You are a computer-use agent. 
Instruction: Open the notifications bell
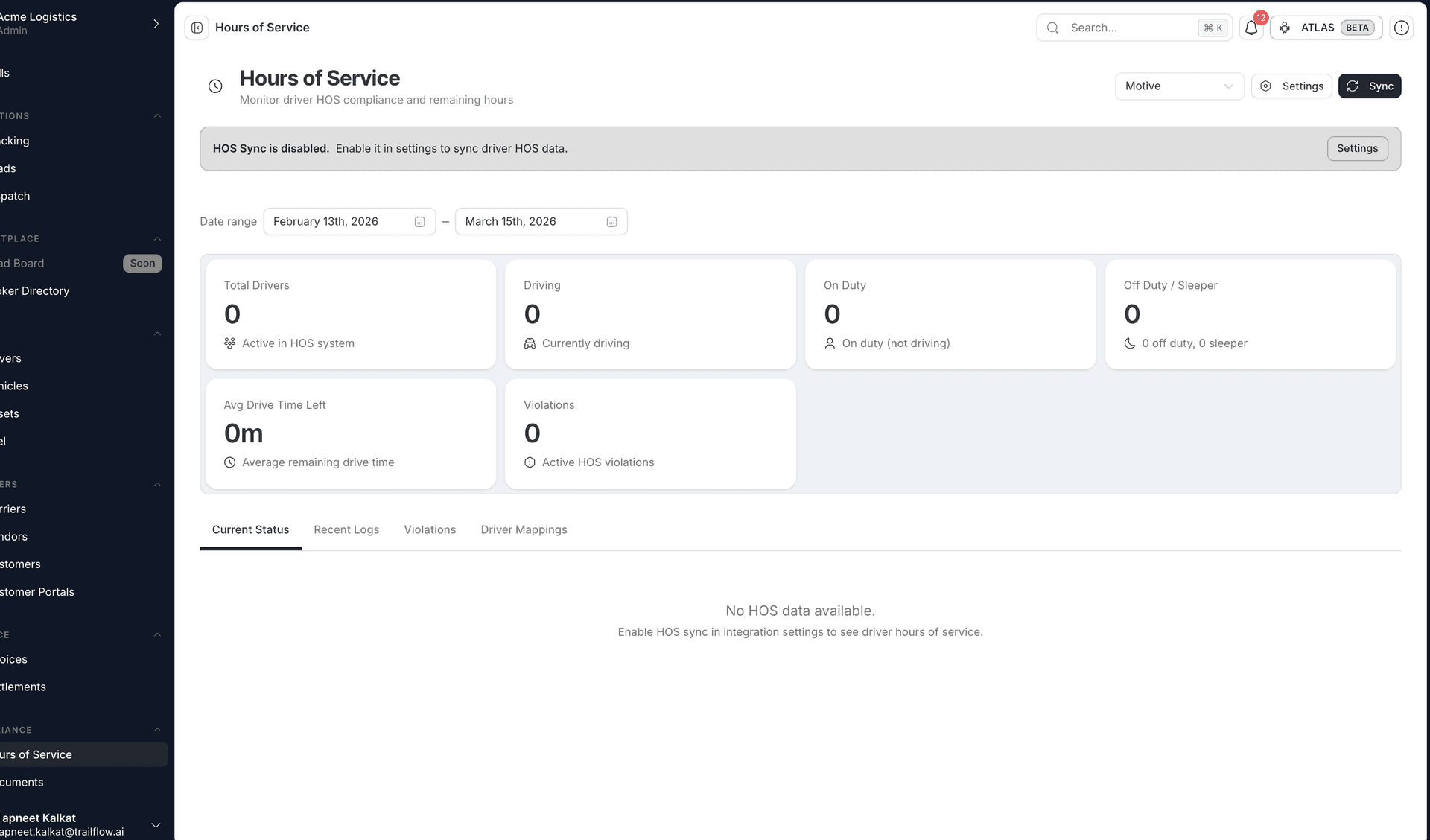(1251, 28)
